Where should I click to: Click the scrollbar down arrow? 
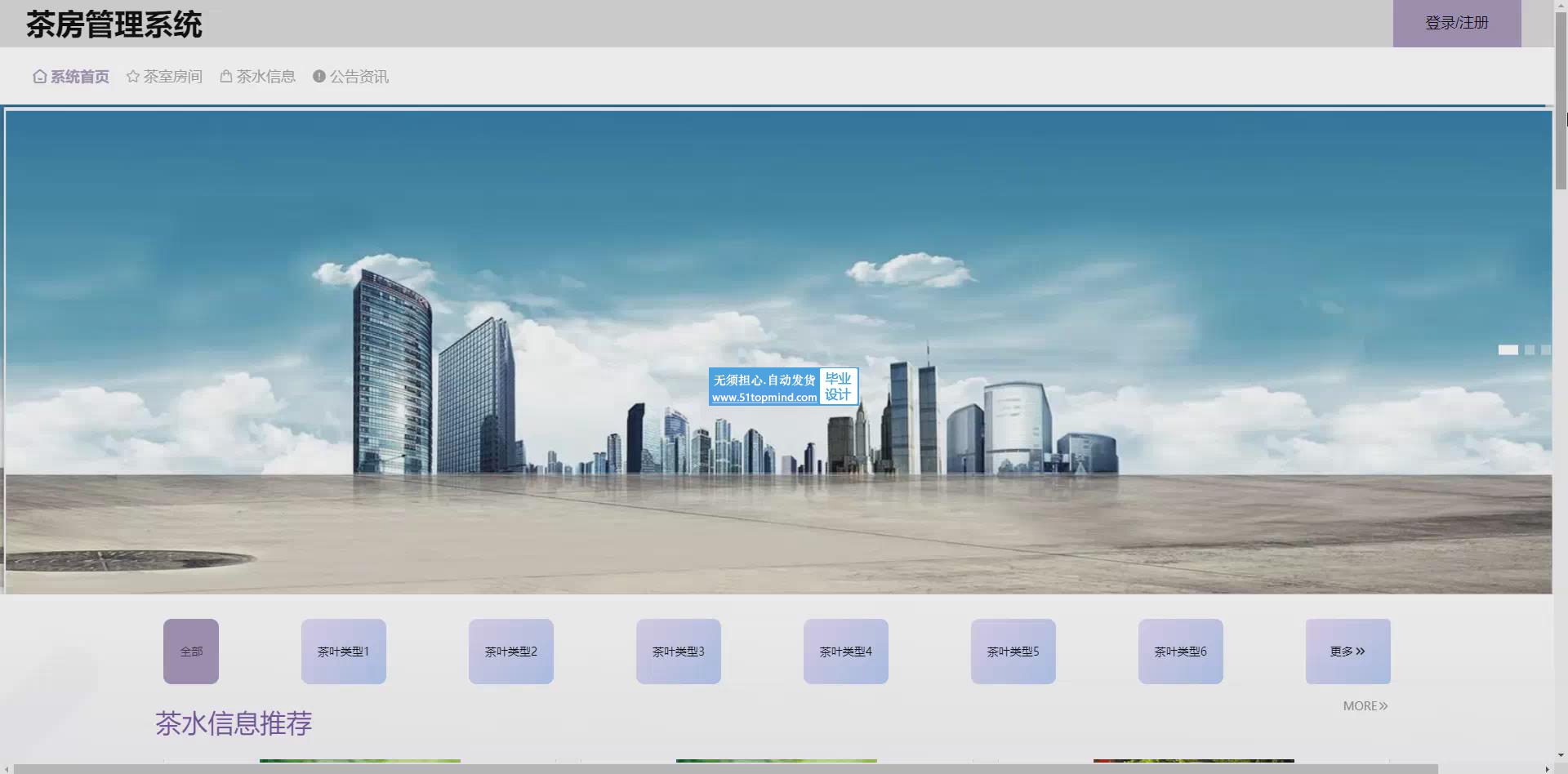(x=1561, y=757)
